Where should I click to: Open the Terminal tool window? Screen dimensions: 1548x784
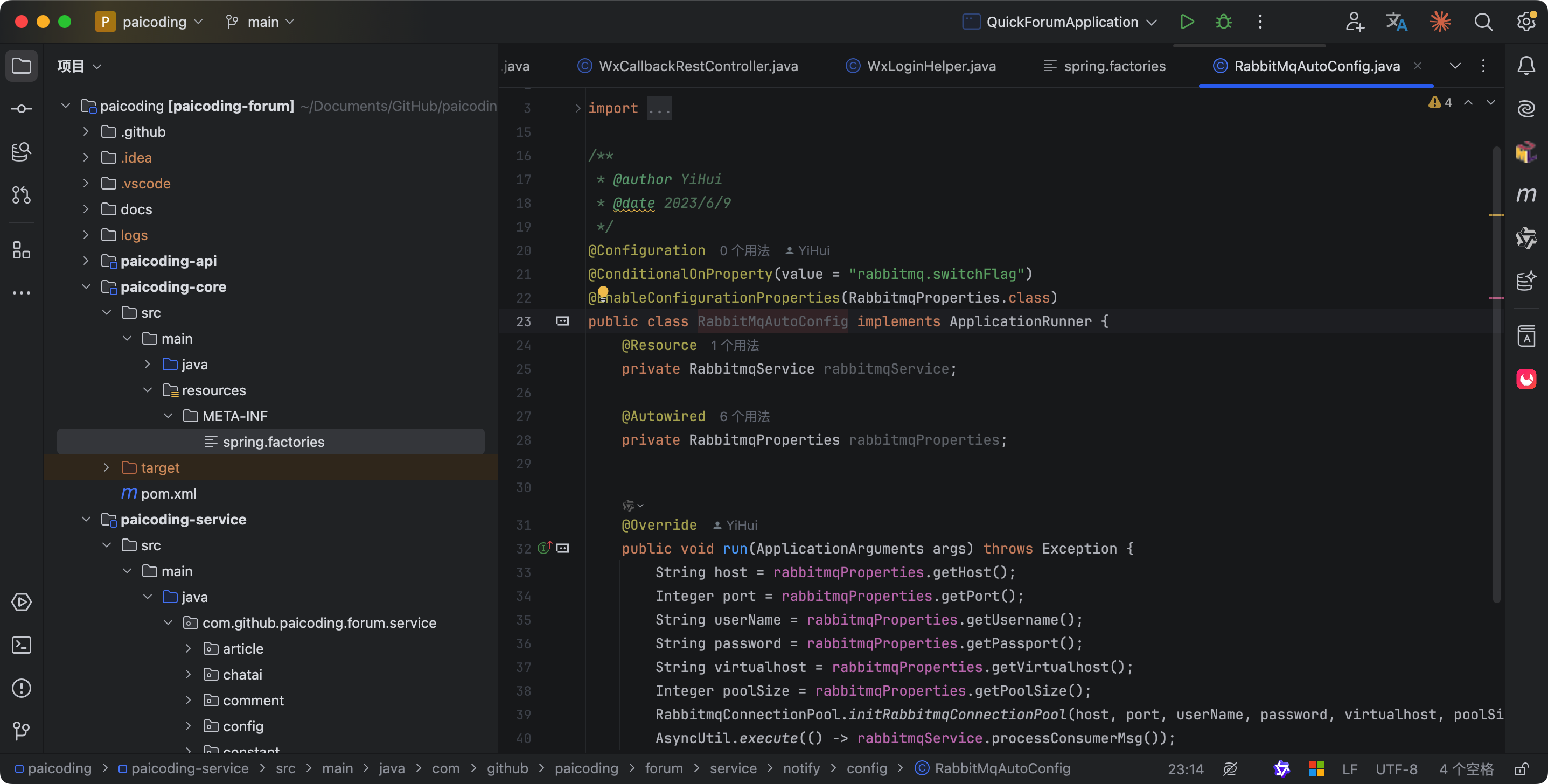coord(22,645)
